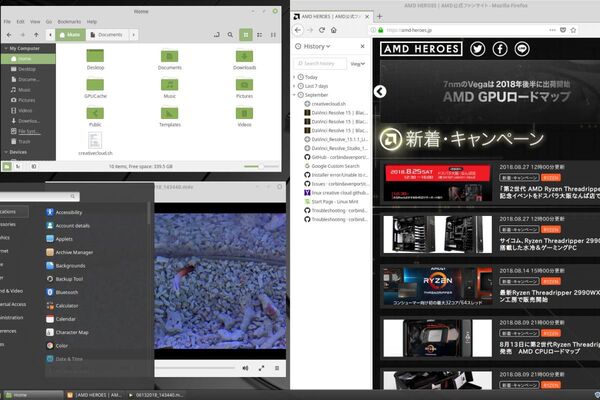This screenshot has height=400, width=600.
Task: Collapse the Devices sidebar section
Action: click(x=6, y=152)
